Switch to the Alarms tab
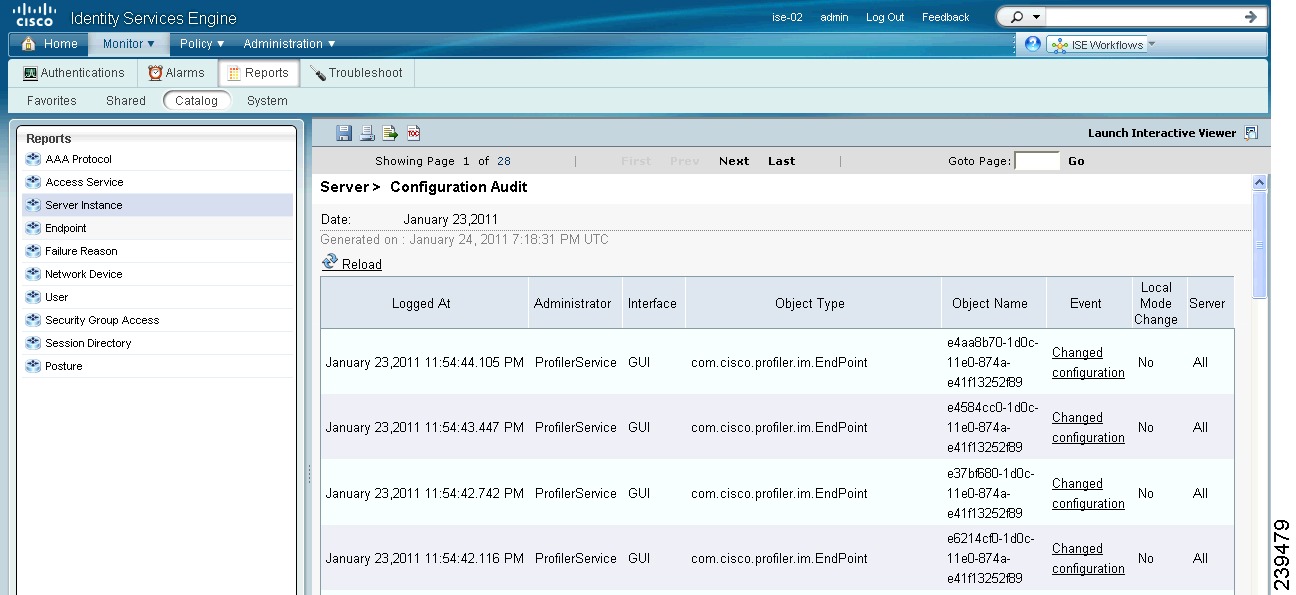This screenshot has height=595, width=1296. (176, 73)
